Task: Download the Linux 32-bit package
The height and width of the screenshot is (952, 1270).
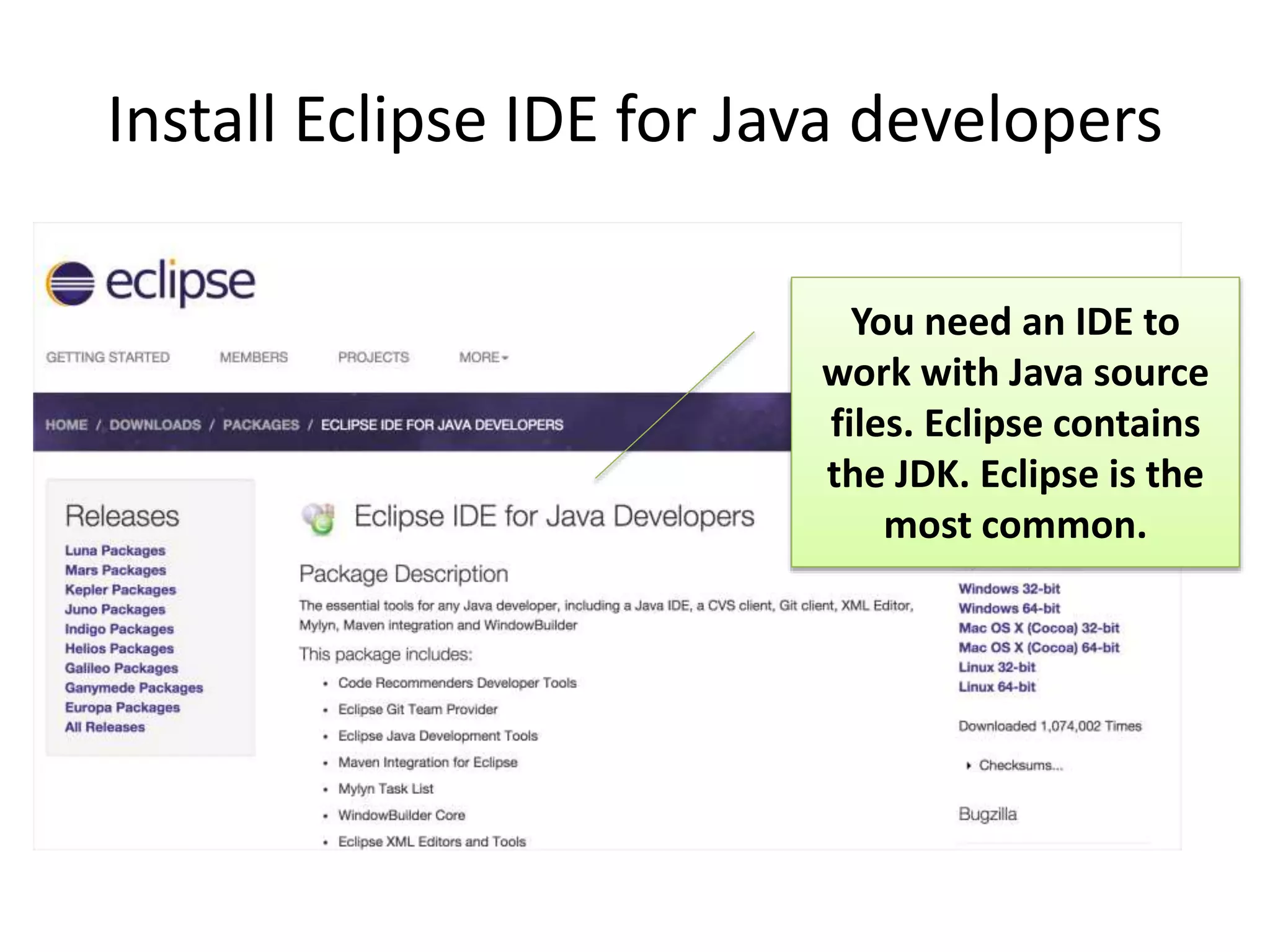Action: (997, 668)
